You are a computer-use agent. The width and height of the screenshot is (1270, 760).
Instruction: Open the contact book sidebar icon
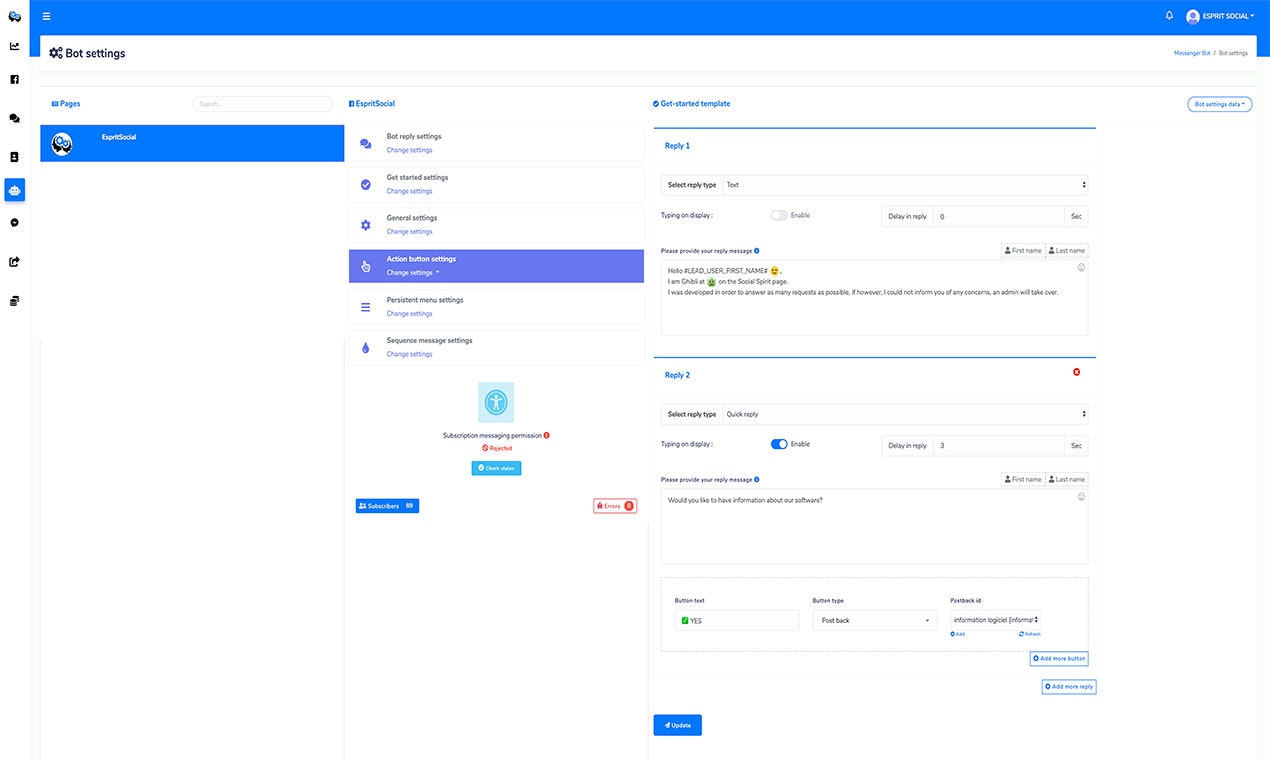click(x=14, y=157)
